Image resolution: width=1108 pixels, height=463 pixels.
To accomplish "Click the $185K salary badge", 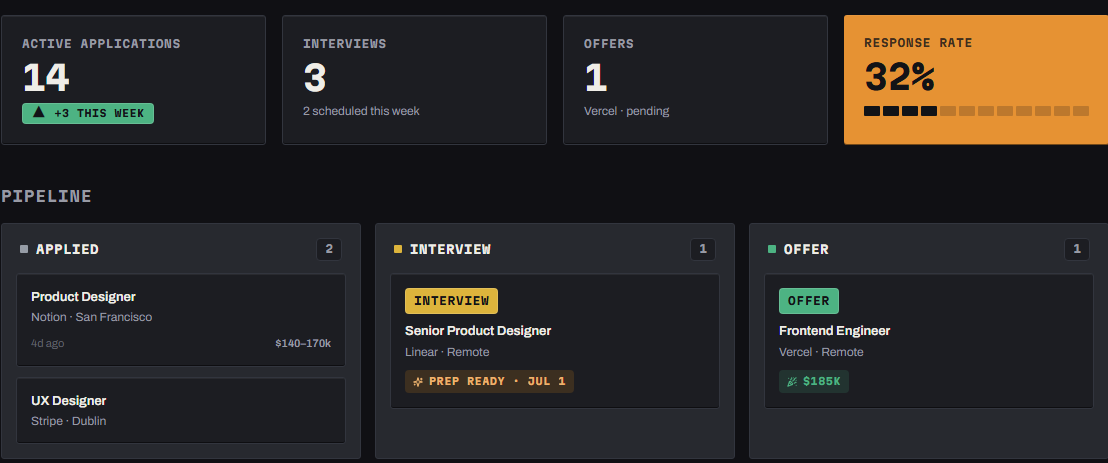I will (814, 382).
